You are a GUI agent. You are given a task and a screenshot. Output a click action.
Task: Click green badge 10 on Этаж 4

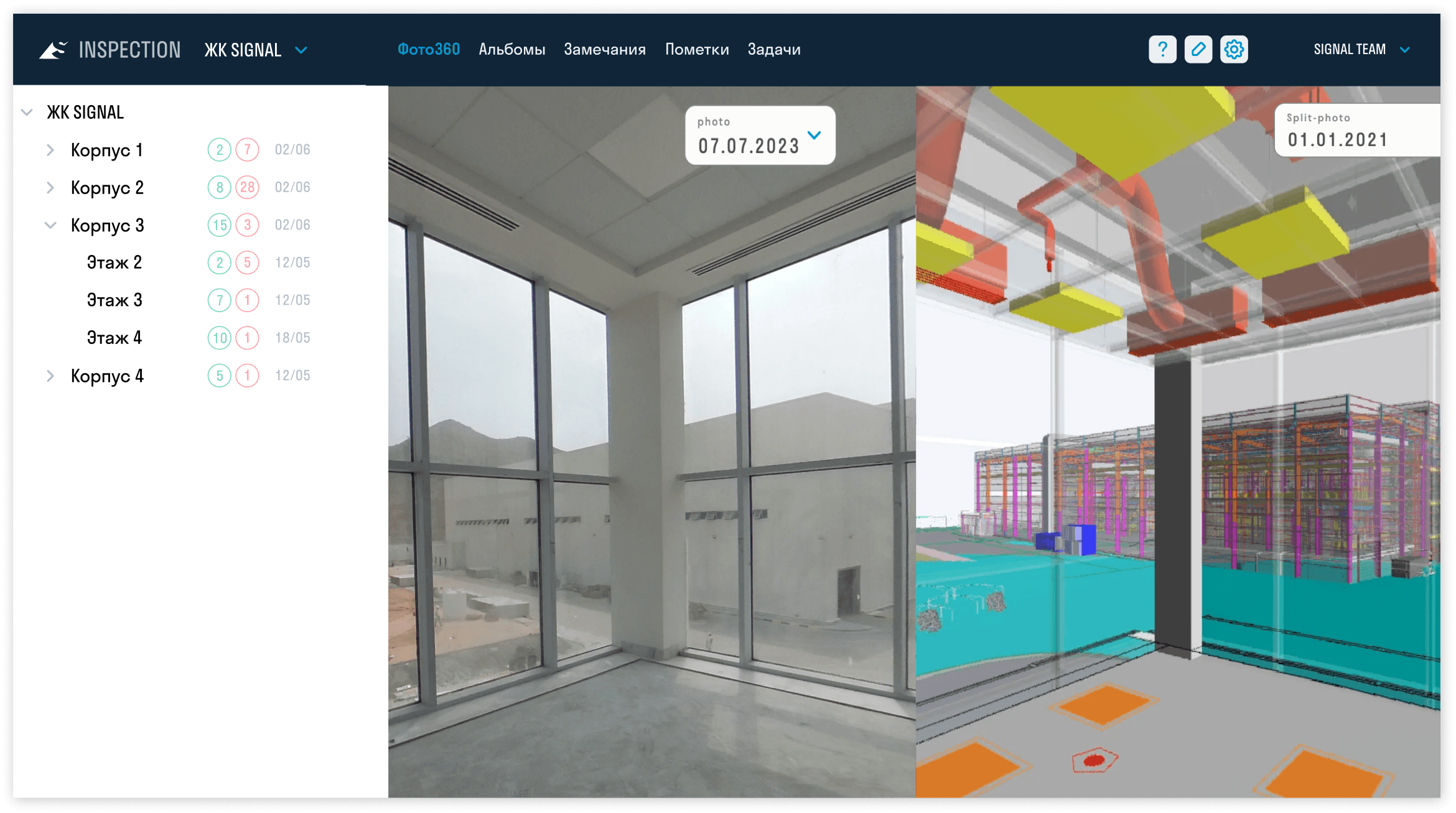coord(219,338)
